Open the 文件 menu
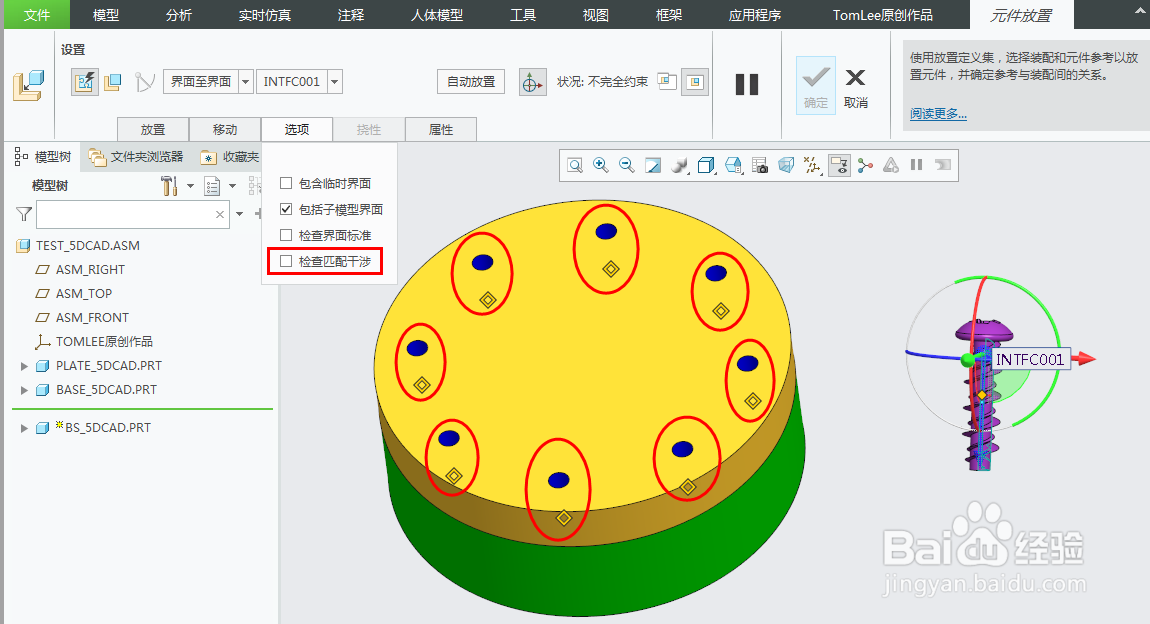This screenshot has height=624, width=1150. click(37, 15)
